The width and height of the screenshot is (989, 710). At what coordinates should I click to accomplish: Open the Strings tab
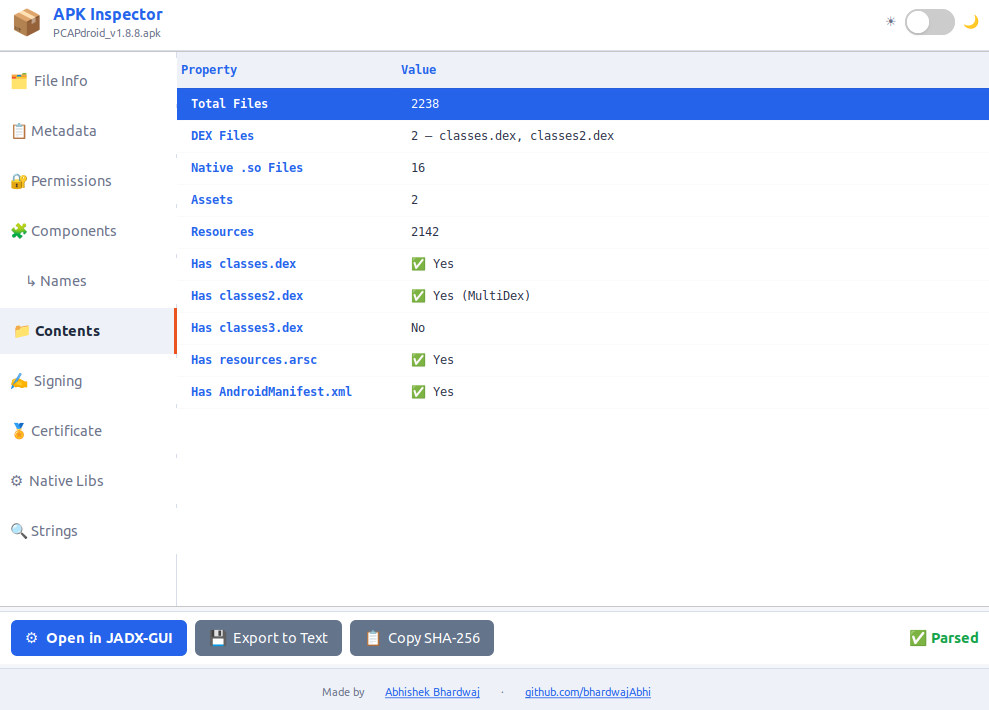pos(88,531)
